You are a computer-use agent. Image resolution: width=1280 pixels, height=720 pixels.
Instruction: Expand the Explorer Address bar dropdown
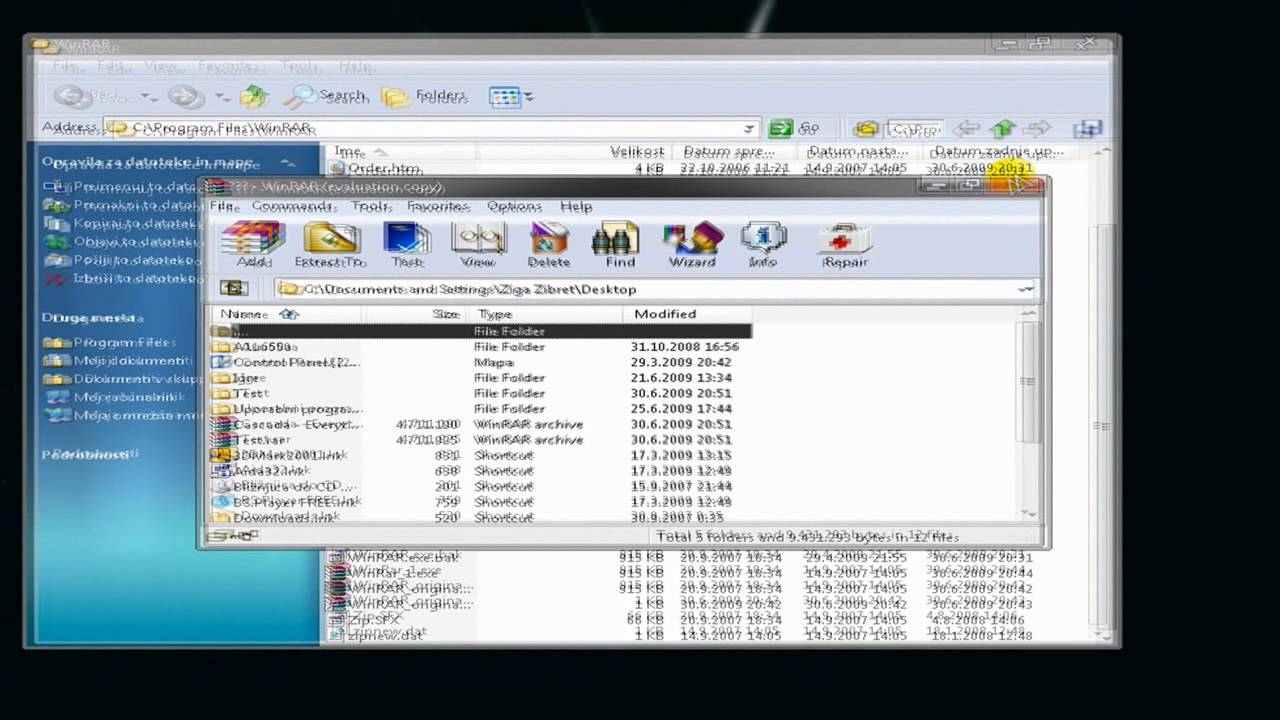point(748,129)
